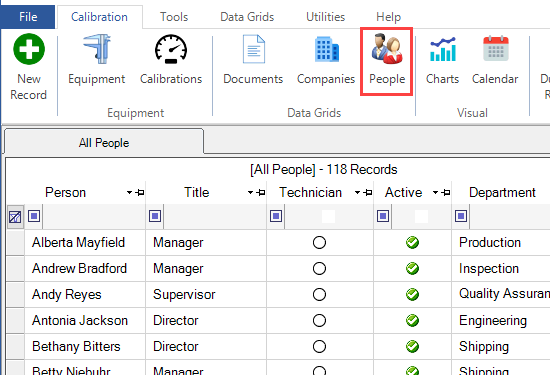The height and width of the screenshot is (375, 550).
Task: Open Active filter operator icon
Action: coord(383,216)
